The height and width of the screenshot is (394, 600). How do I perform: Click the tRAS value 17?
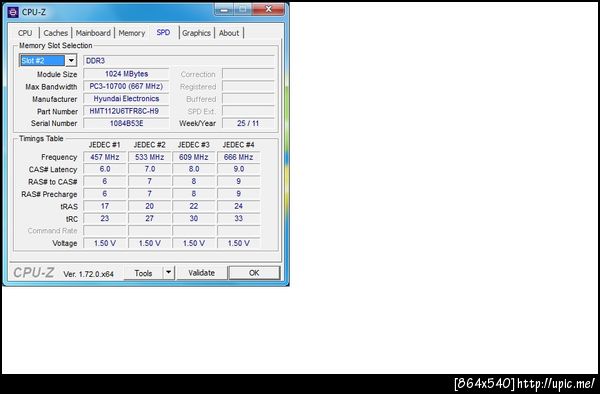point(104,206)
